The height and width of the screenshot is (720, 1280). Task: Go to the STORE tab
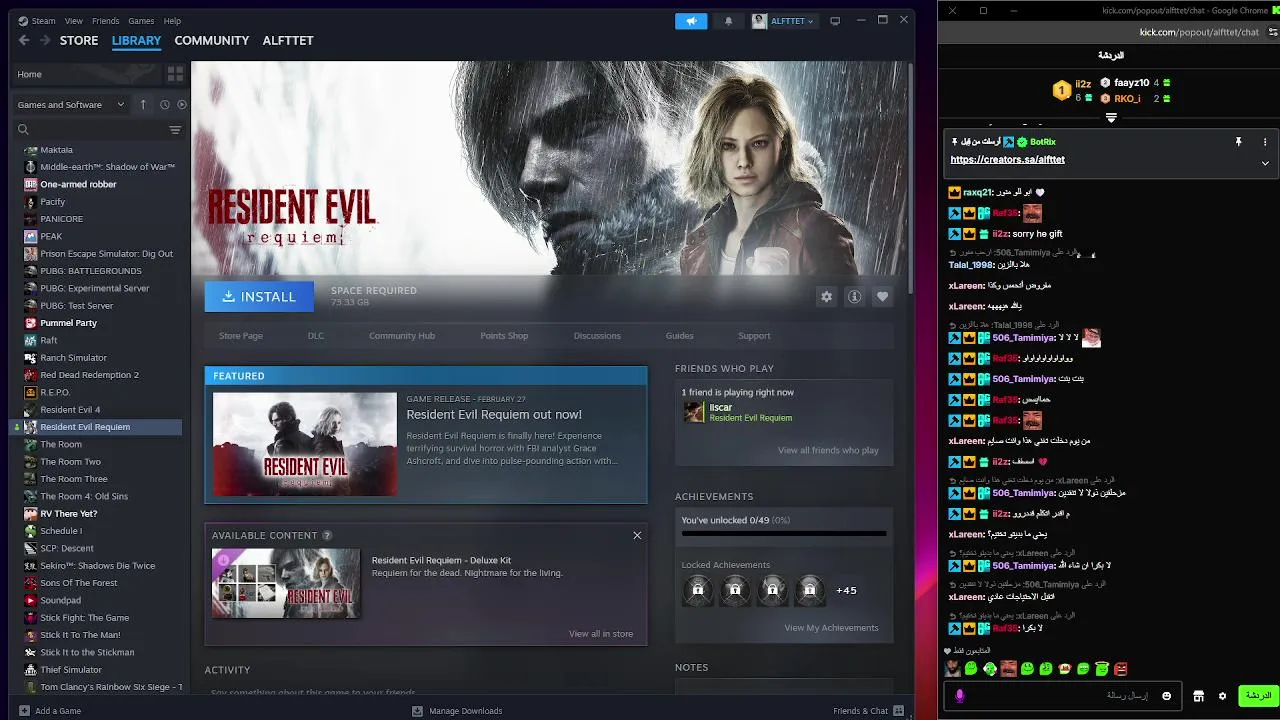click(x=79, y=40)
